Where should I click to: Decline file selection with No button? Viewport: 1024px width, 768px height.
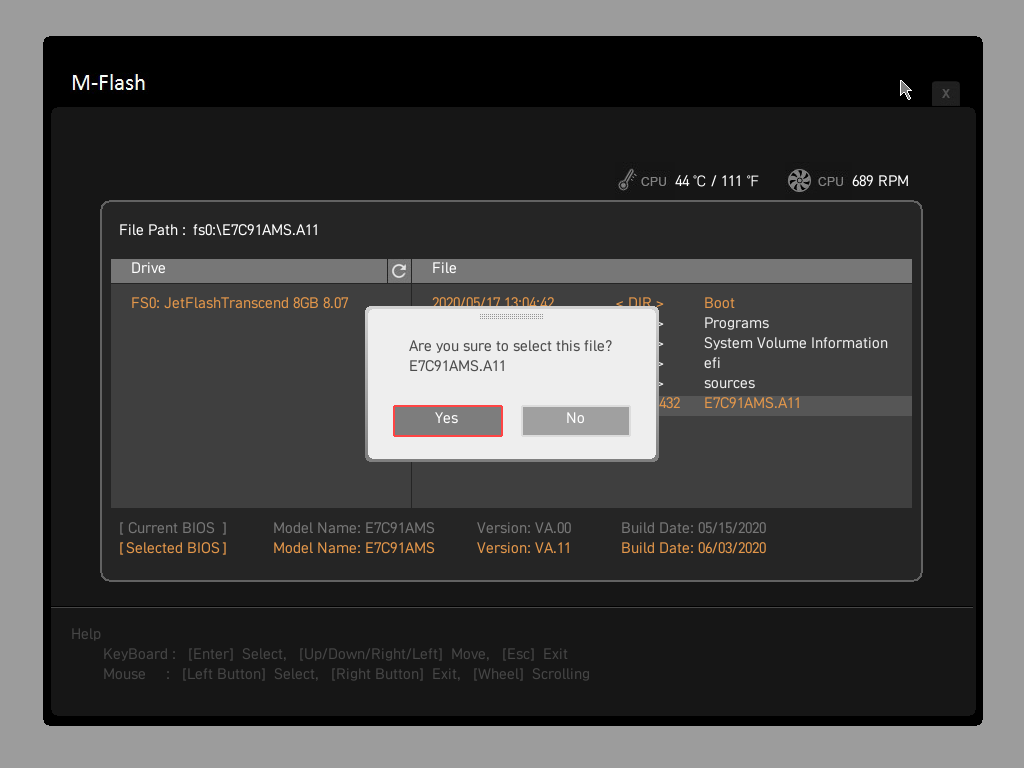(575, 421)
